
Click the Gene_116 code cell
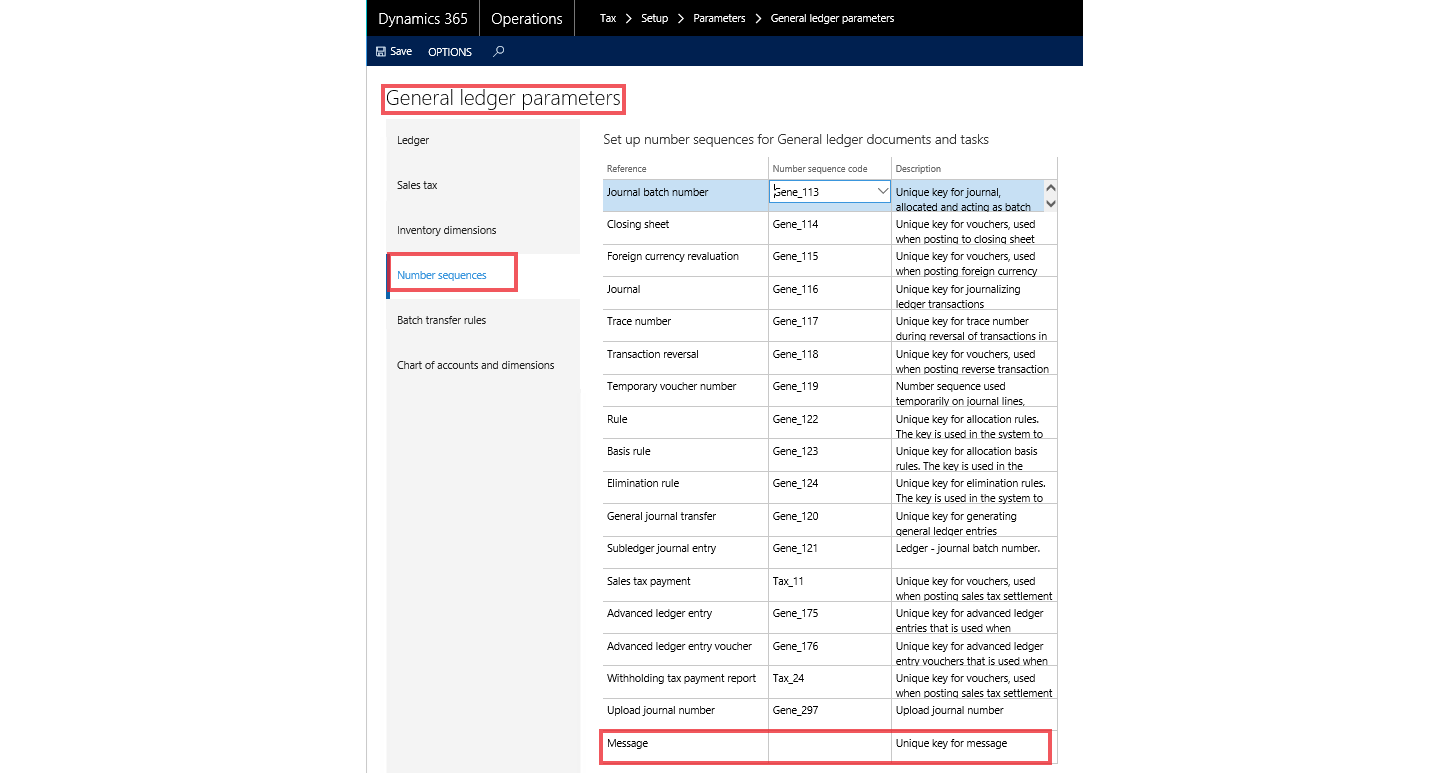830,293
